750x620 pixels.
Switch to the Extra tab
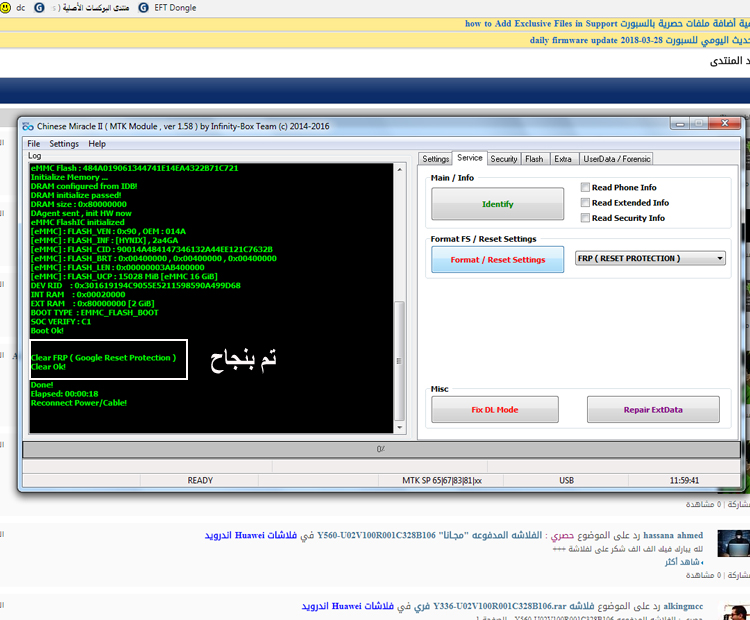563,159
